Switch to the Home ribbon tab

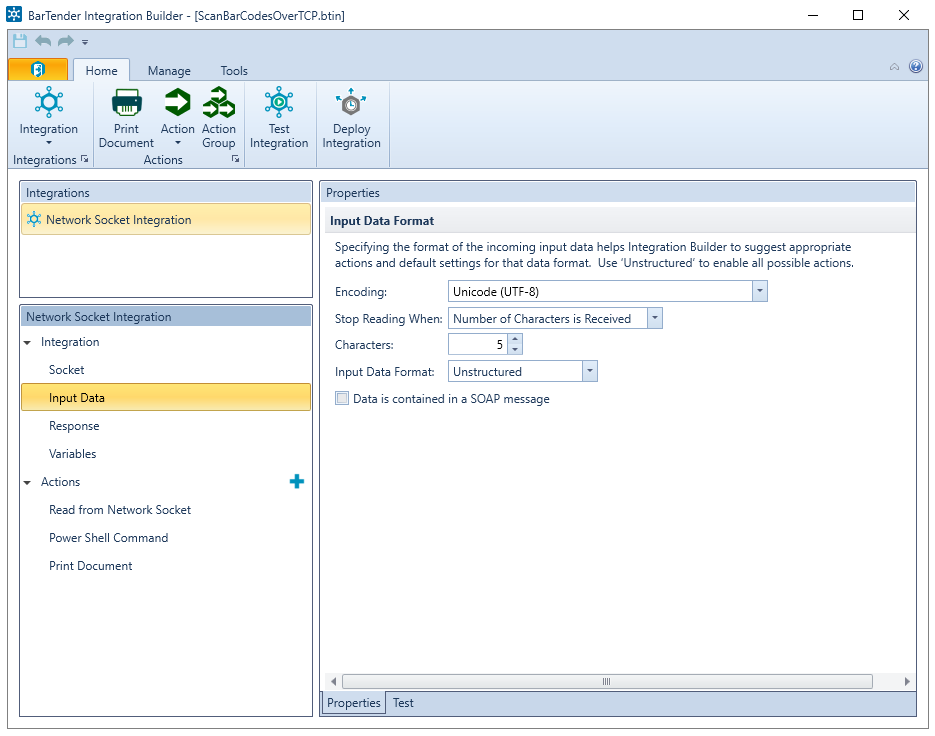tap(101, 70)
